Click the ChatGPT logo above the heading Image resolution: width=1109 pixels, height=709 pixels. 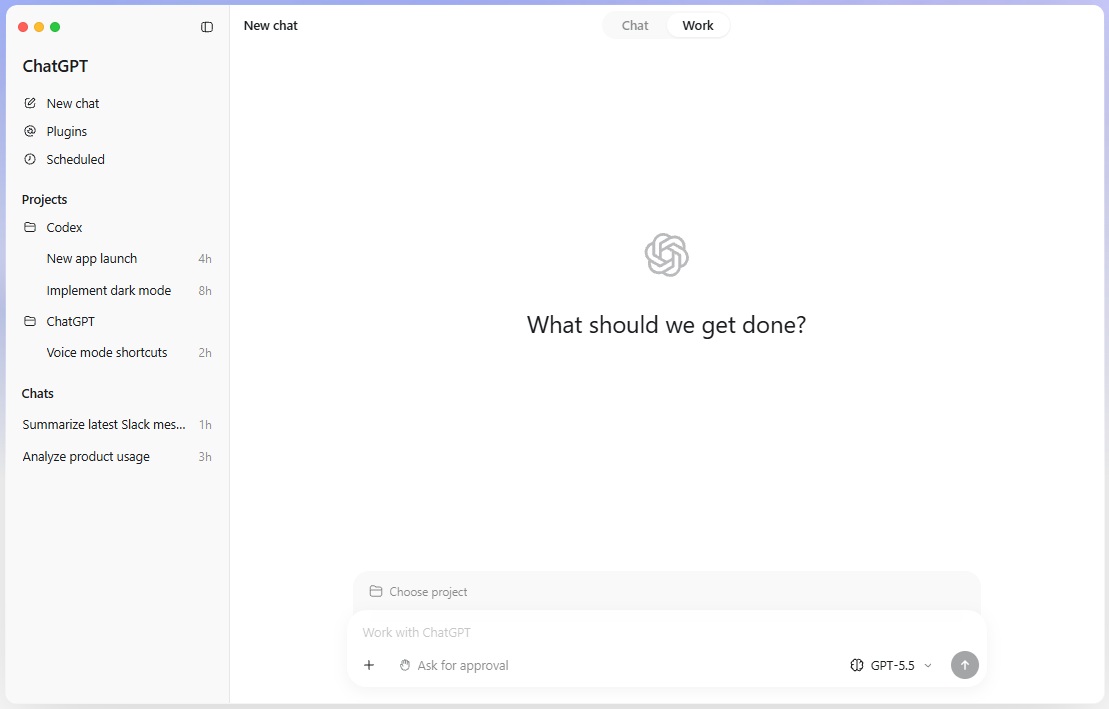pos(666,255)
